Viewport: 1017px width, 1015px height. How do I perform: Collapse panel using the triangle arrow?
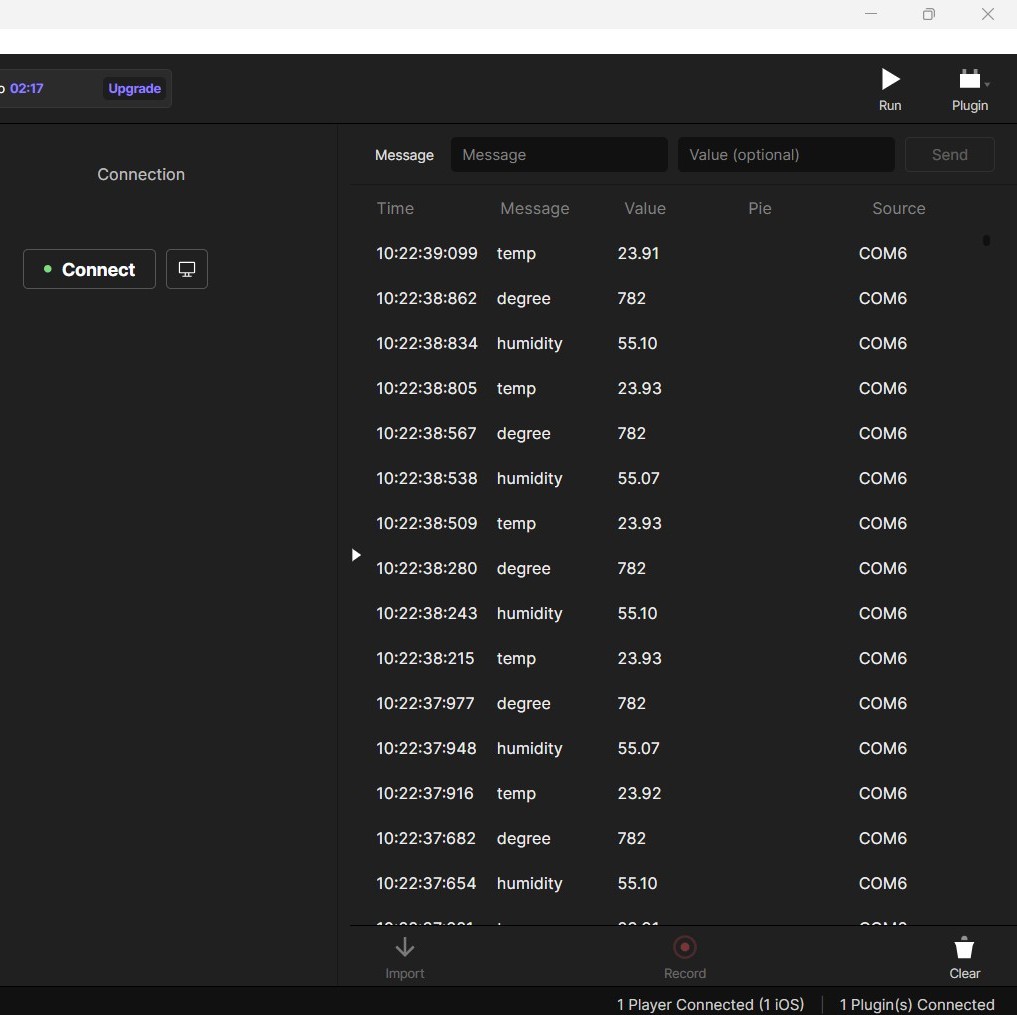tap(356, 555)
